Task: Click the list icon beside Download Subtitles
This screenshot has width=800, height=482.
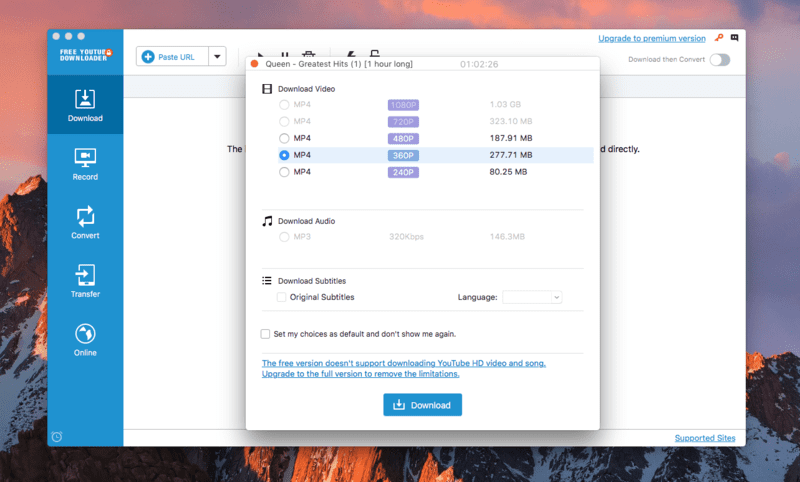Action: (267, 281)
